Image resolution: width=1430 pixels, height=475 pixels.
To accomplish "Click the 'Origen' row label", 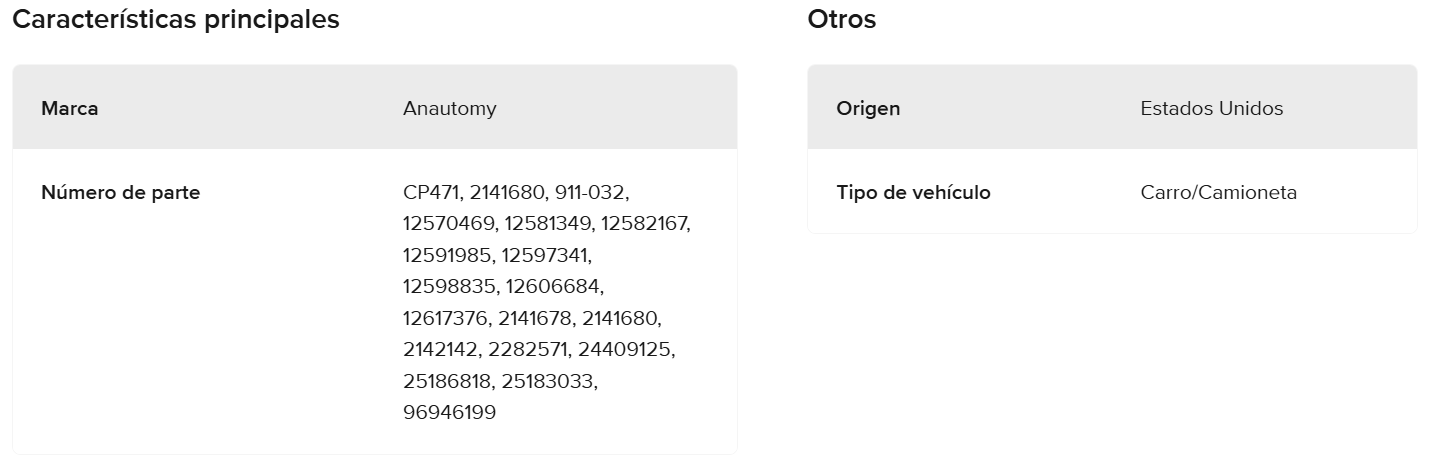I will (868, 108).
